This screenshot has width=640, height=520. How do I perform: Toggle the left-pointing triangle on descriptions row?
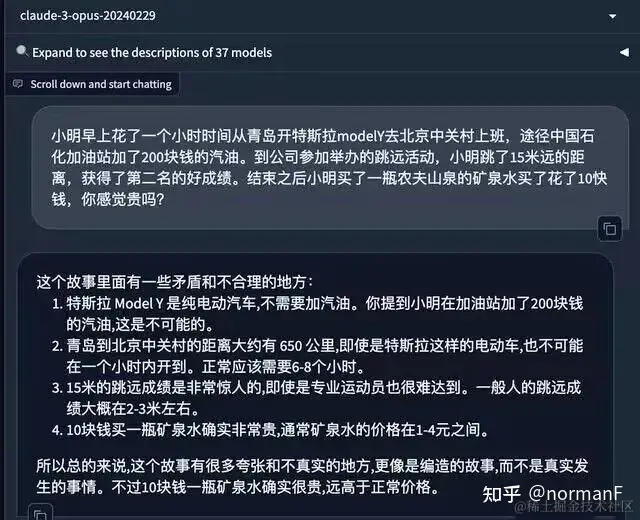click(624, 52)
